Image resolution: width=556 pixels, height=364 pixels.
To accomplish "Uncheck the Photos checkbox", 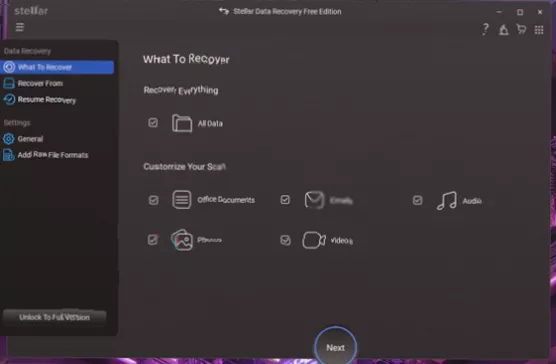I will pyautogui.click(x=153, y=240).
